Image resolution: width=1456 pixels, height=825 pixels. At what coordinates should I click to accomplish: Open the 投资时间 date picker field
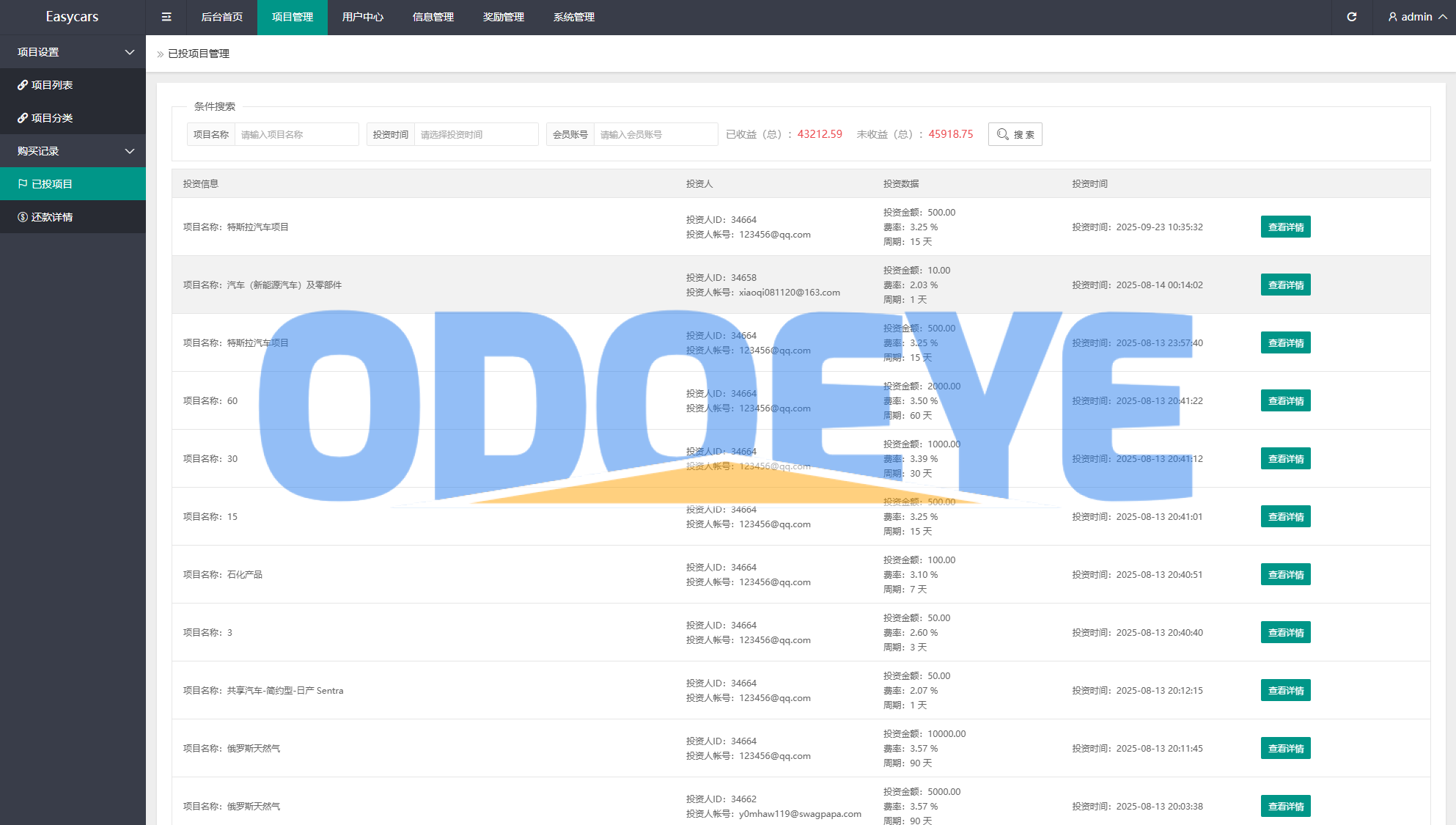[476, 134]
